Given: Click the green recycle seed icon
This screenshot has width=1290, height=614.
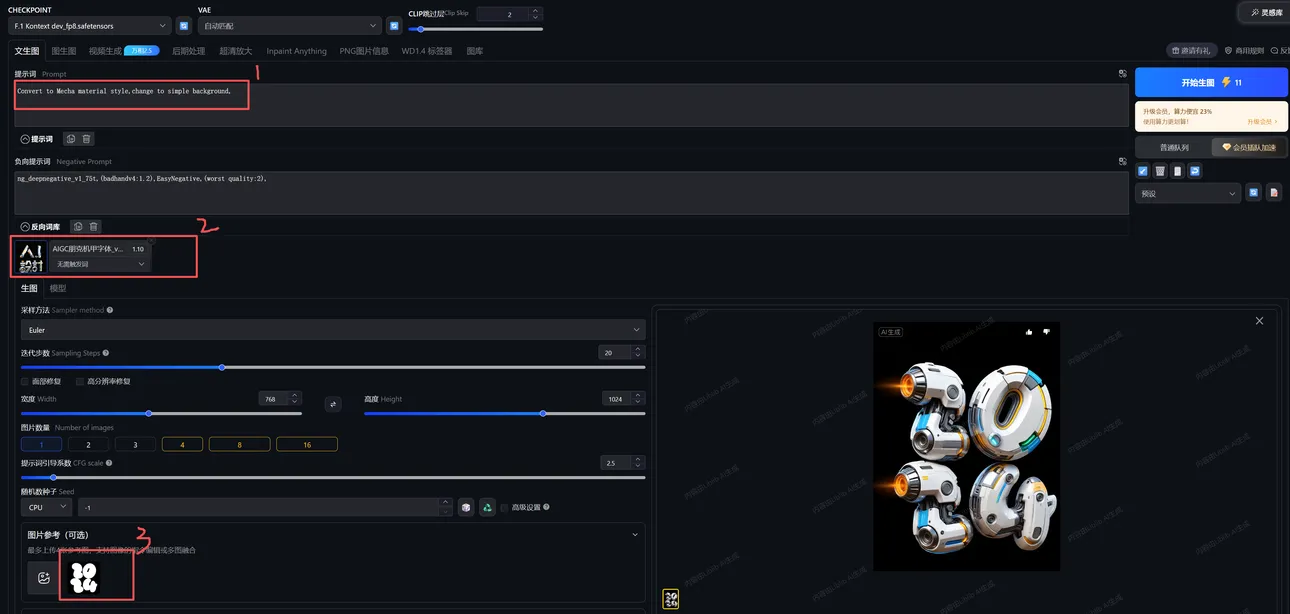Looking at the screenshot, I should [x=487, y=507].
